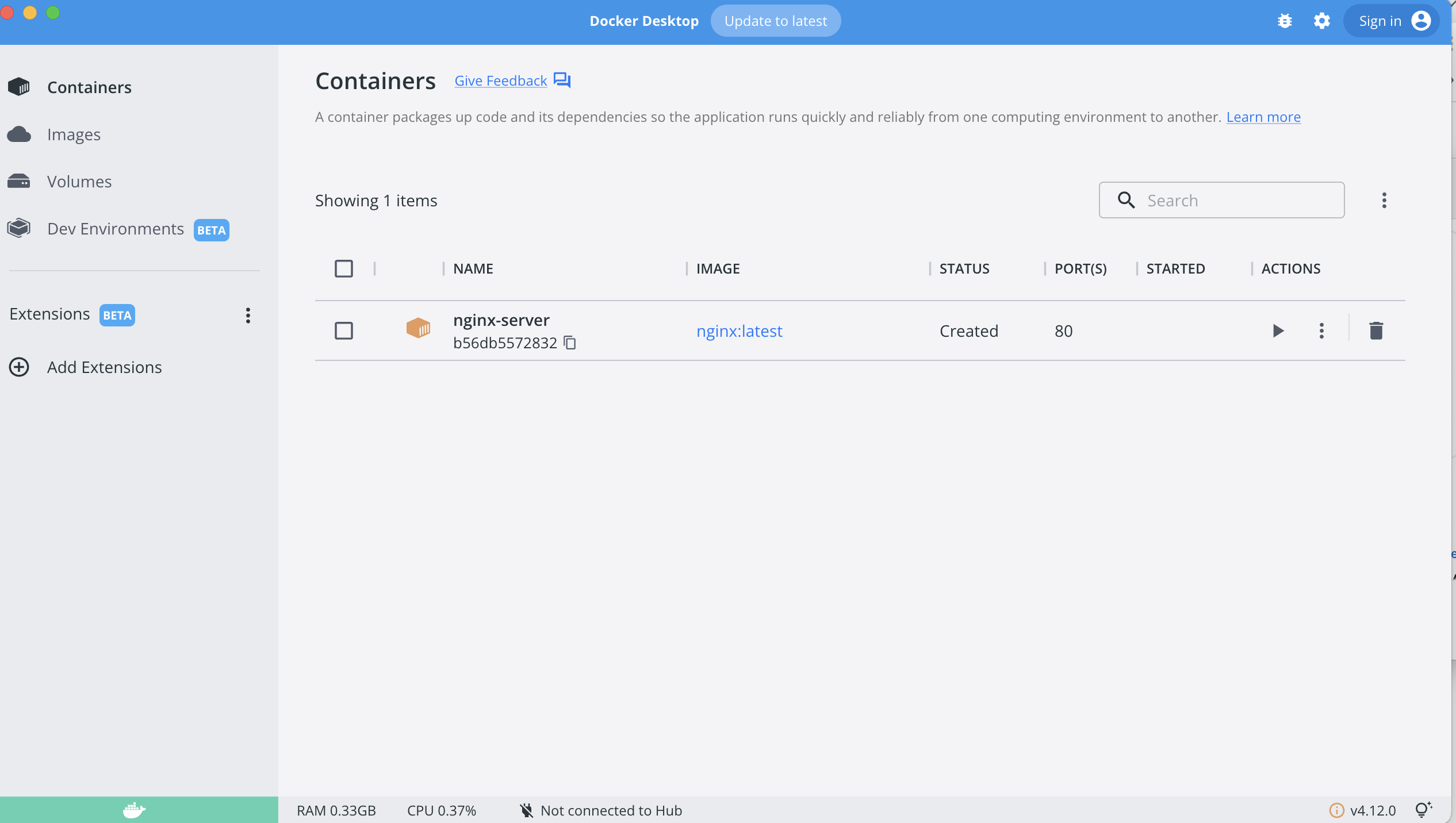Start the nginx-server container
The image size is (1456, 823).
[x=1278, y=330]
